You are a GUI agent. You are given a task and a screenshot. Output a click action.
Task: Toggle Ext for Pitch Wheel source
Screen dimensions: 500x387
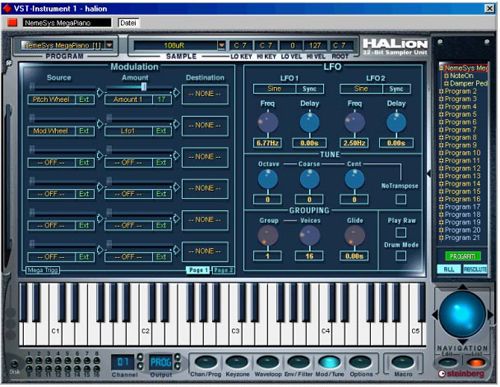click(x=84, y=99)
